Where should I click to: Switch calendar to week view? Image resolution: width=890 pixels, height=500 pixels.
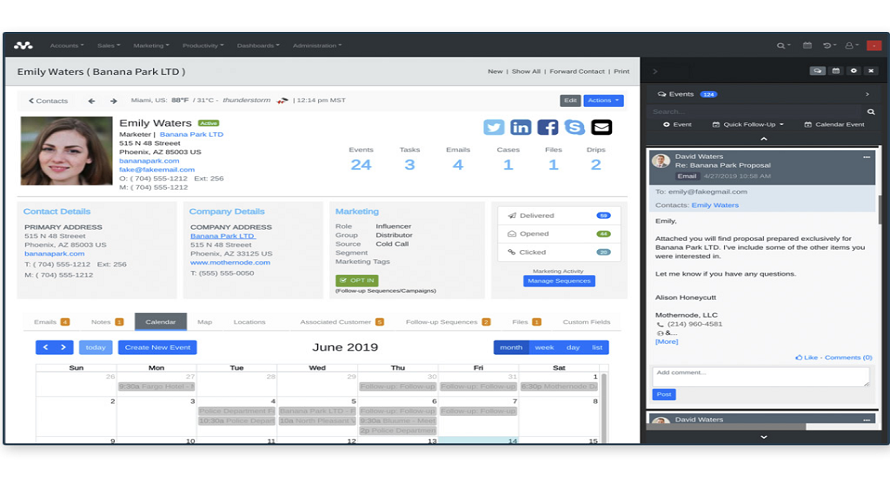pos(544,347)
